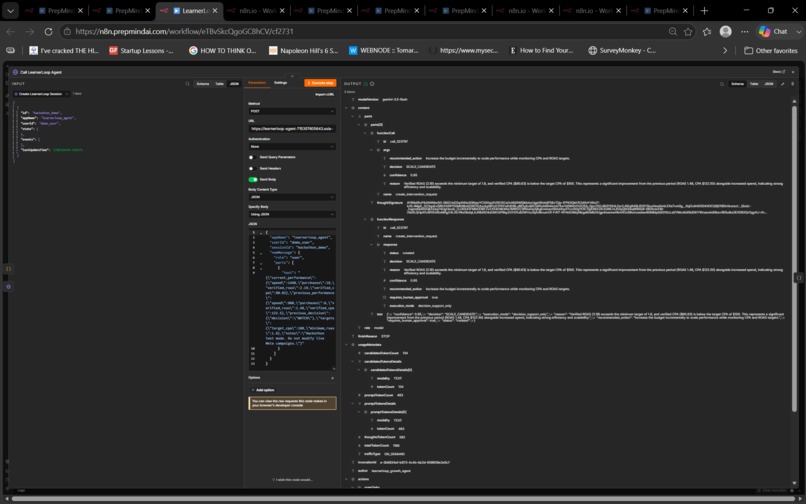Open Napoleon Hill's bookmark
Screen dimensions: 806x504
(x=303, y=50)
